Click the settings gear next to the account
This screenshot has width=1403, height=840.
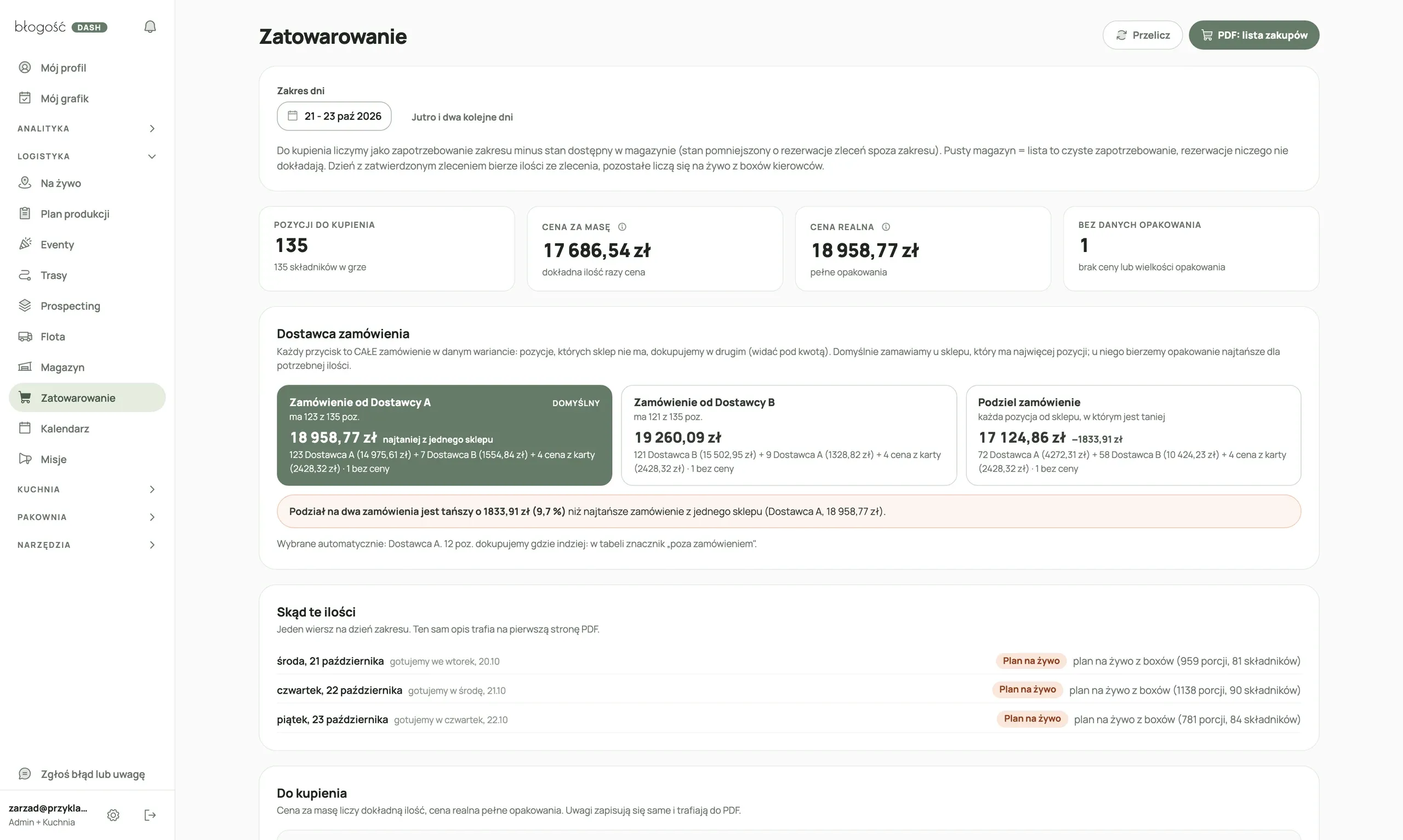[x=113, y=815]
